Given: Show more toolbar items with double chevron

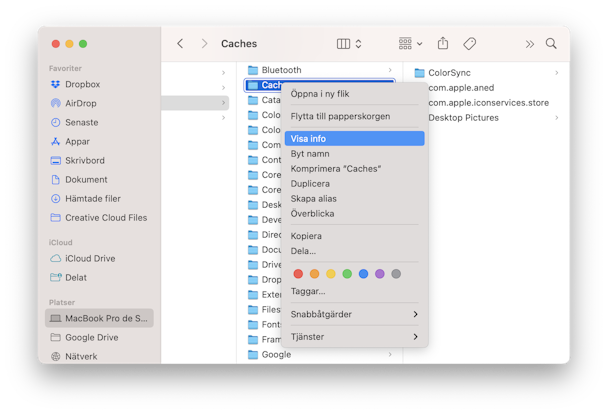Looking at the screenshot, I should (530, 44).
